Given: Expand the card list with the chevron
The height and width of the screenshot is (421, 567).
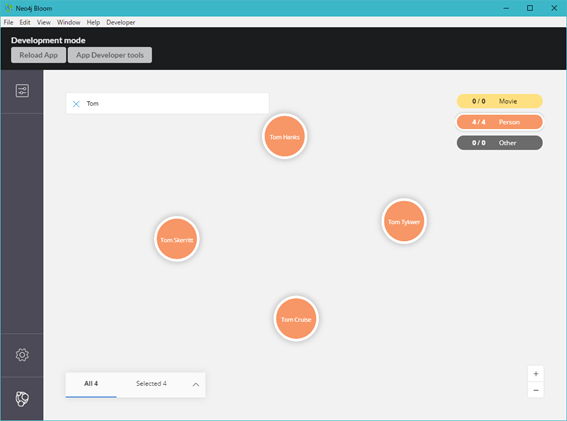Looking at the screenshot, I should point(196,384).
